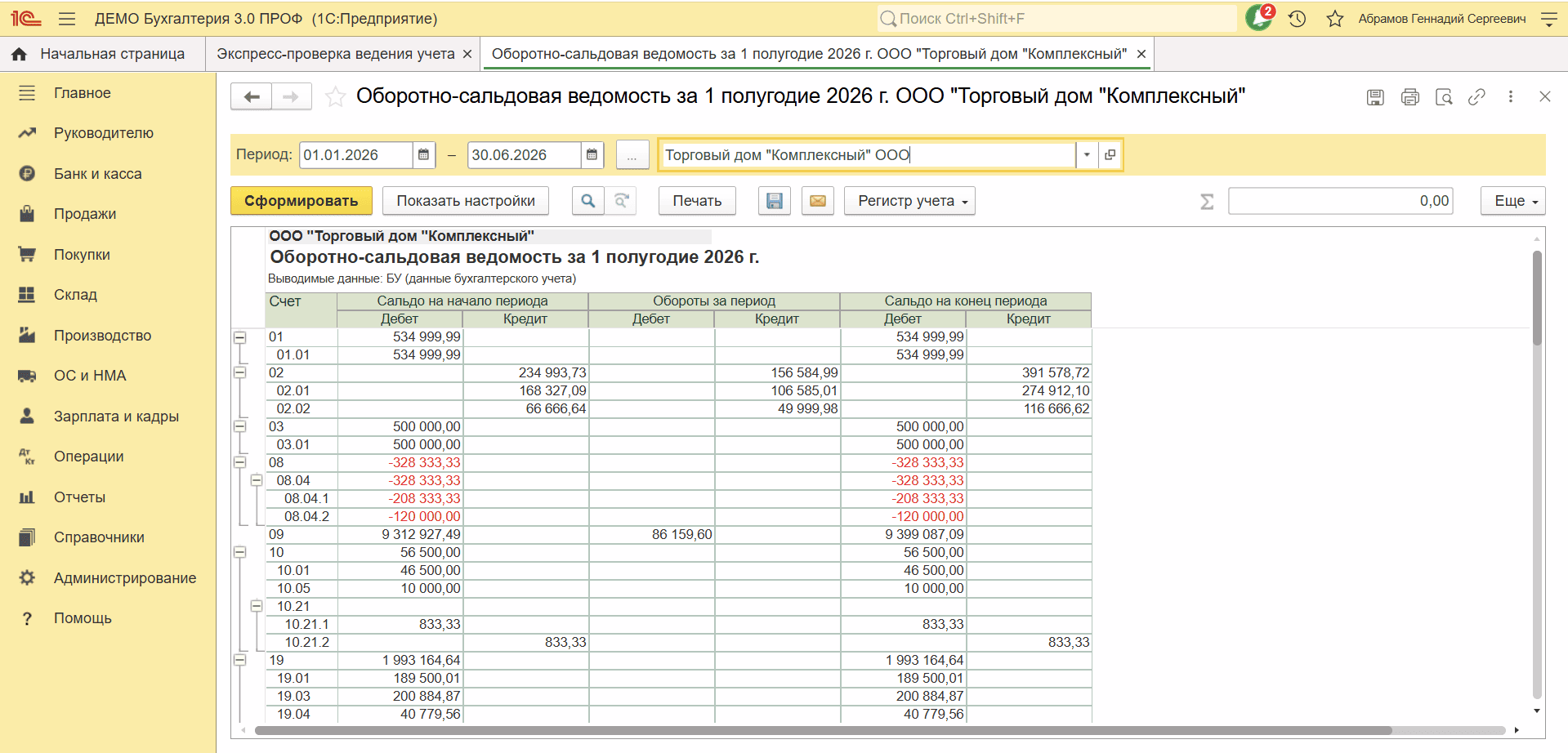The image size is (1568, 753).
Task: Open end date calendar picker
Action: (592, 154)
